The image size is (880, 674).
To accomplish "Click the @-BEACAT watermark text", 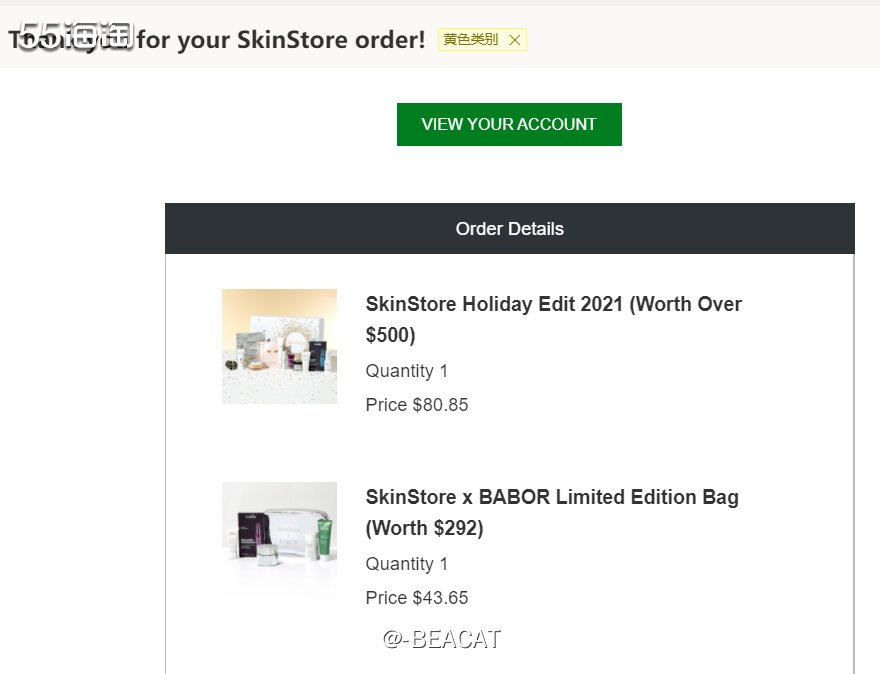I will coord(441,639).
